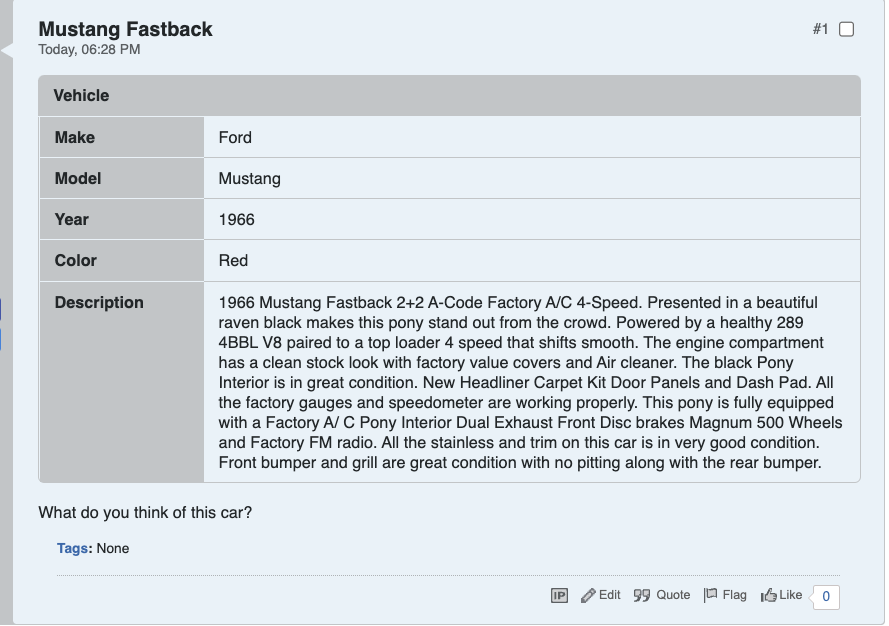
Task: Click the Quote text label
Action: (673, 595)
